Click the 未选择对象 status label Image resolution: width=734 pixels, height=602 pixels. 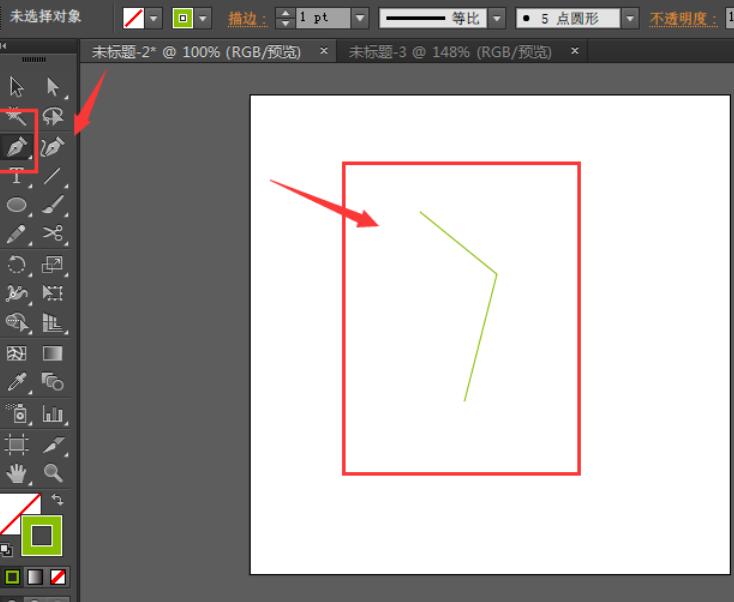pos(45,17)
